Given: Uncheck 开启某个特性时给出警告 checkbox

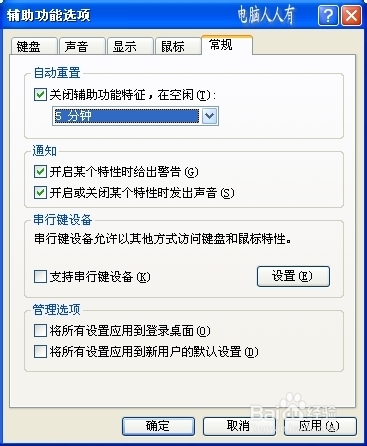Looking at the screenshot, I should pos(40,172).
